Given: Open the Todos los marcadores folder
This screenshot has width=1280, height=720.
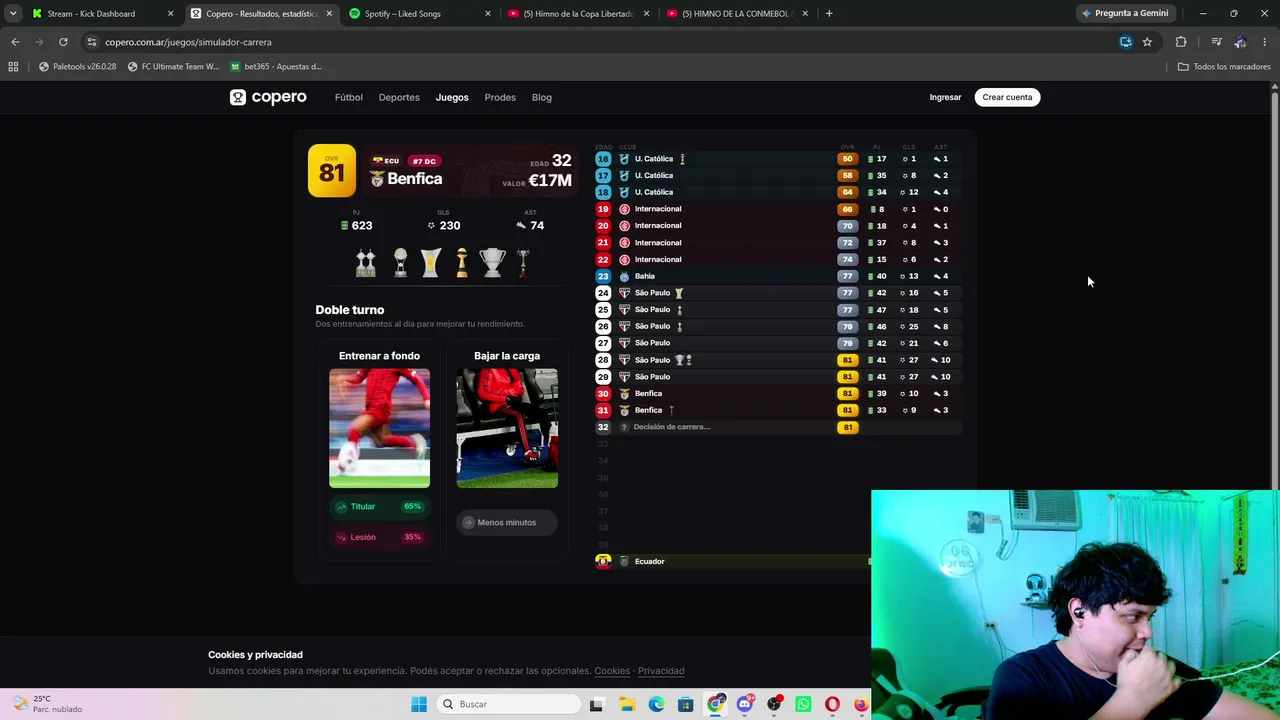Looking at the screenshot, I should tap(1224, 67).
